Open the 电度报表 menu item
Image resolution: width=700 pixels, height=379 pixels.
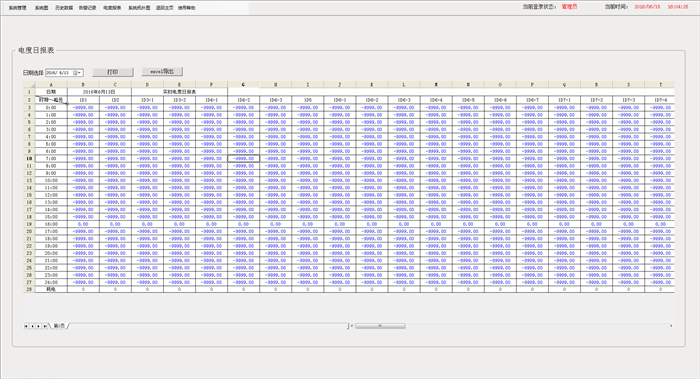click(112, 8)
